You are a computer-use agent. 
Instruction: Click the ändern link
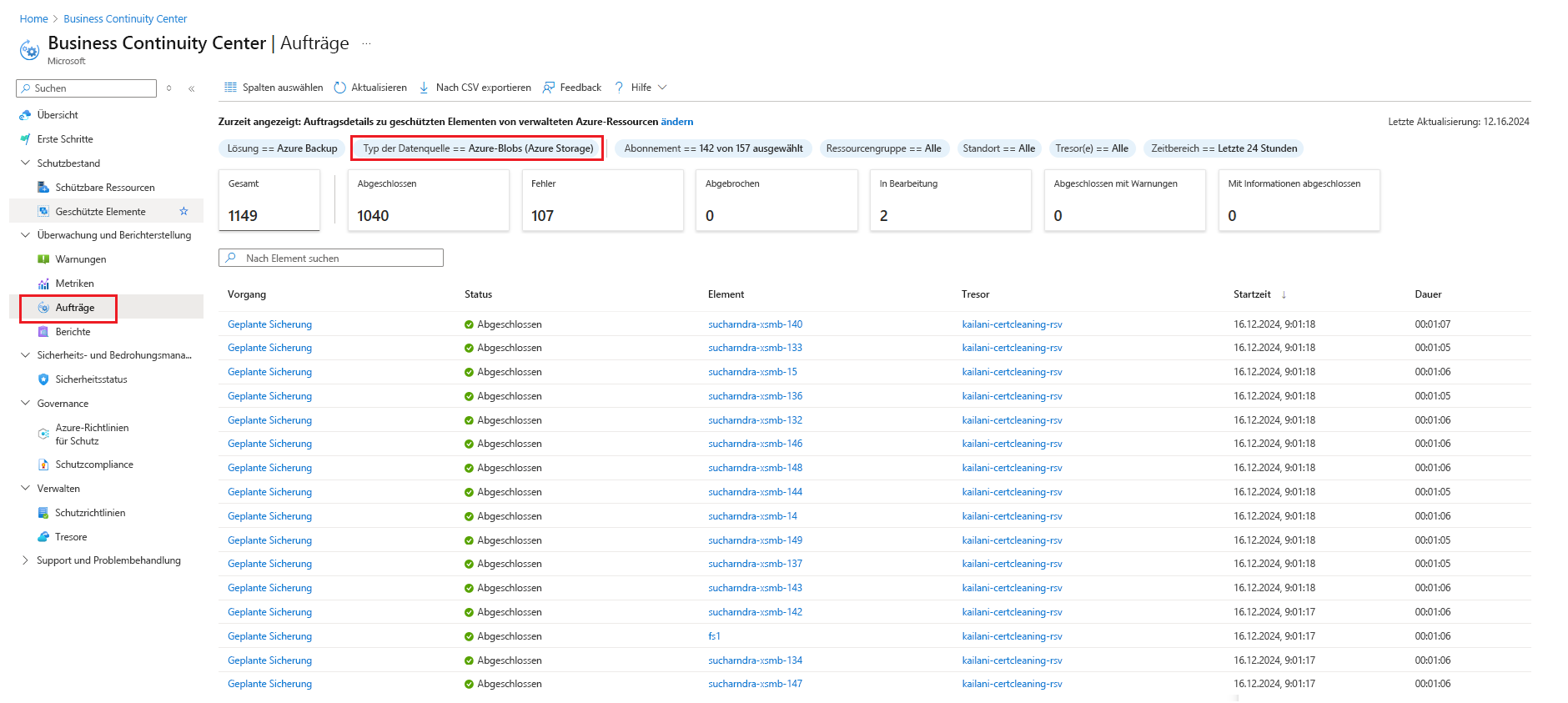(x=677, y=122)
